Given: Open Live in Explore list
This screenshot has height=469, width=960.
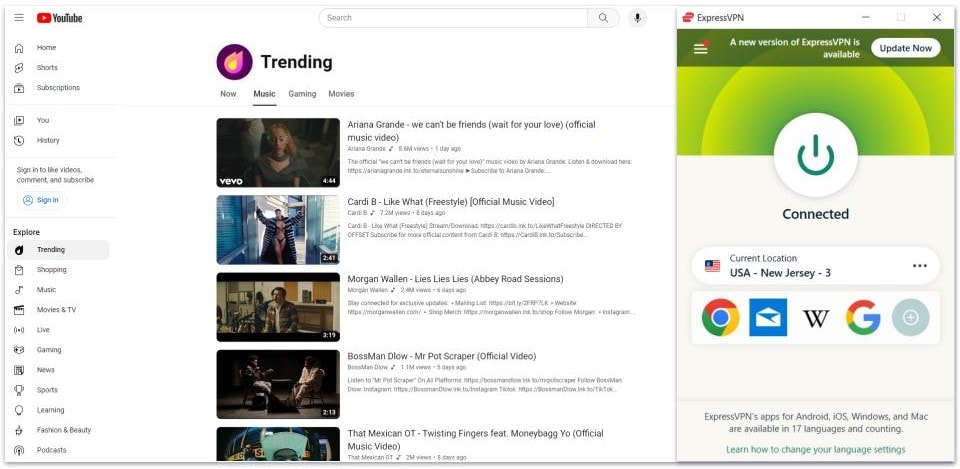Looking at the screenshot, I should coord(58,330).
